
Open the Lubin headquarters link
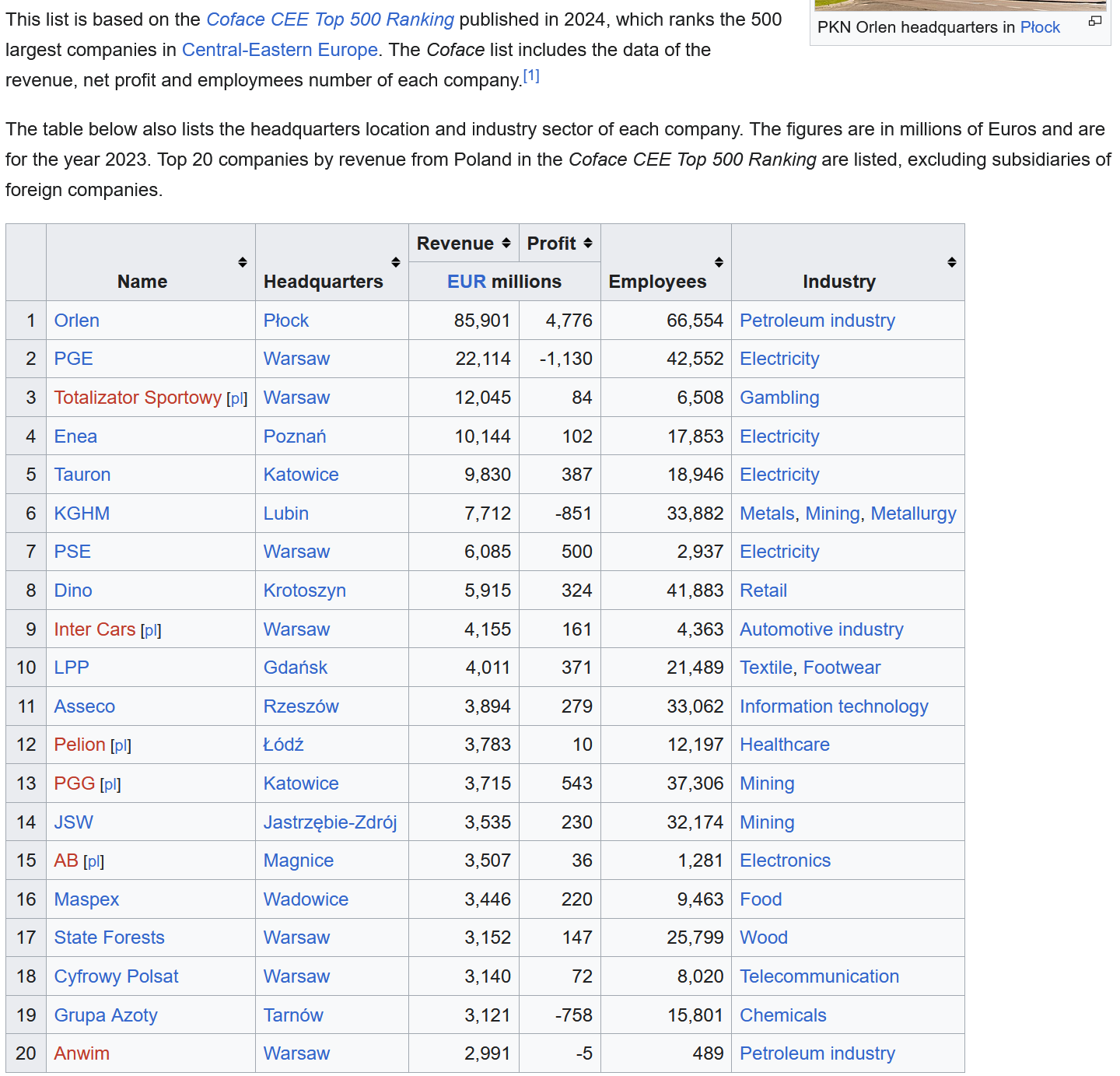point(286,513)
